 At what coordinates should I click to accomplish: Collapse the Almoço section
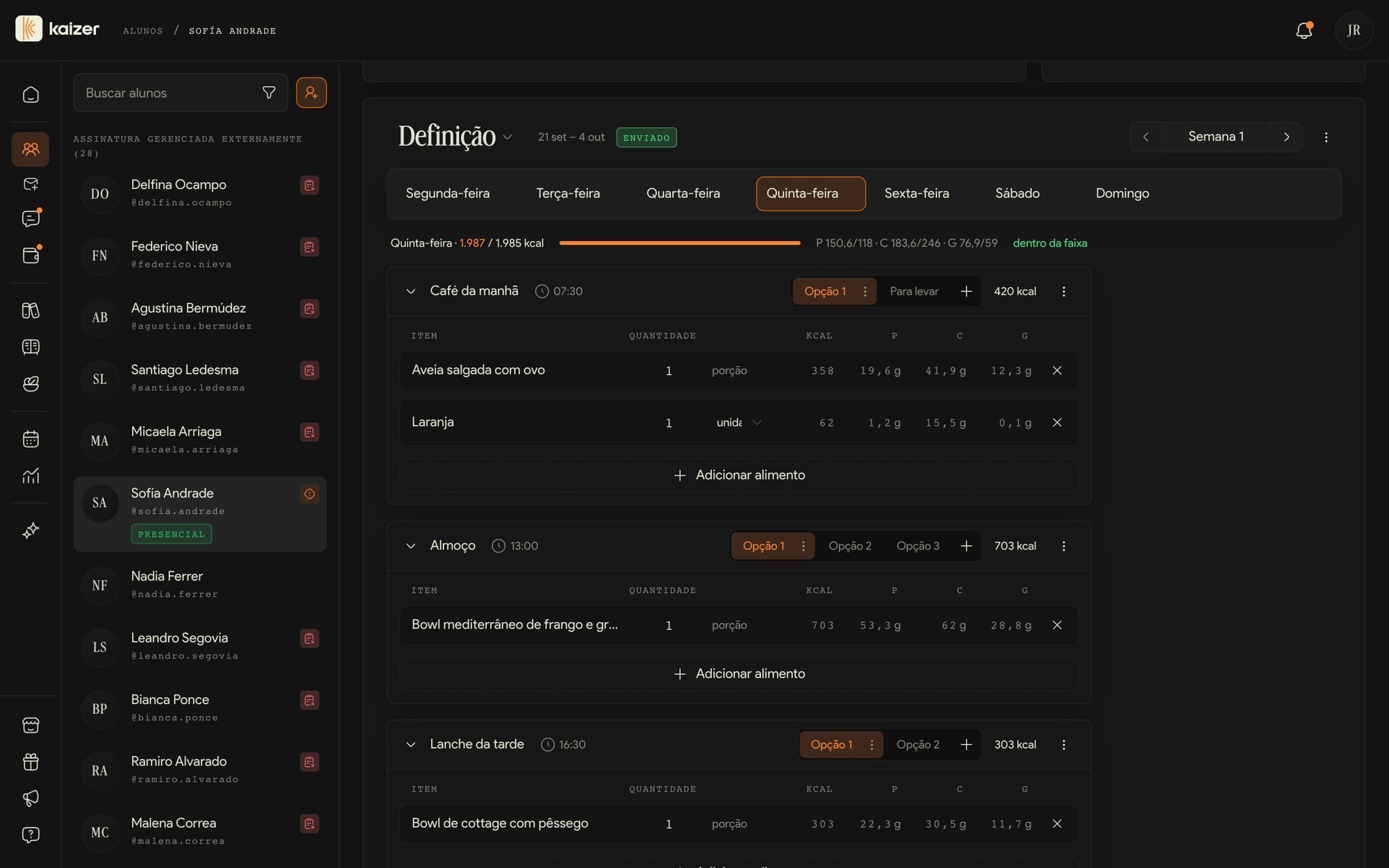pyautogui.click(x=410, y=546)
